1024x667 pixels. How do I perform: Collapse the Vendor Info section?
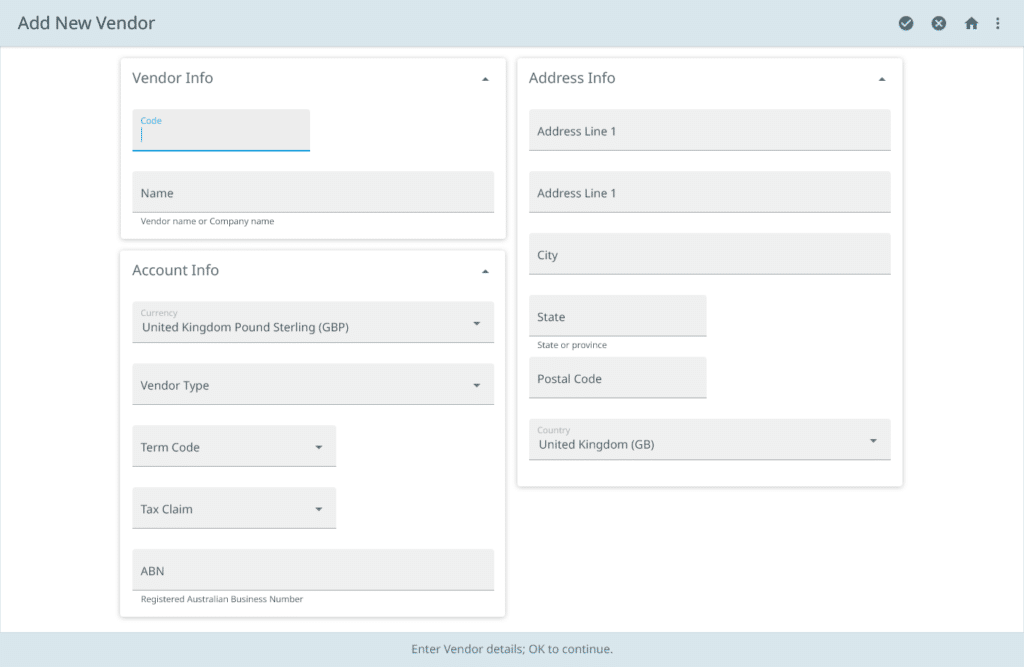pyautogui.click(x=485, y=79)
